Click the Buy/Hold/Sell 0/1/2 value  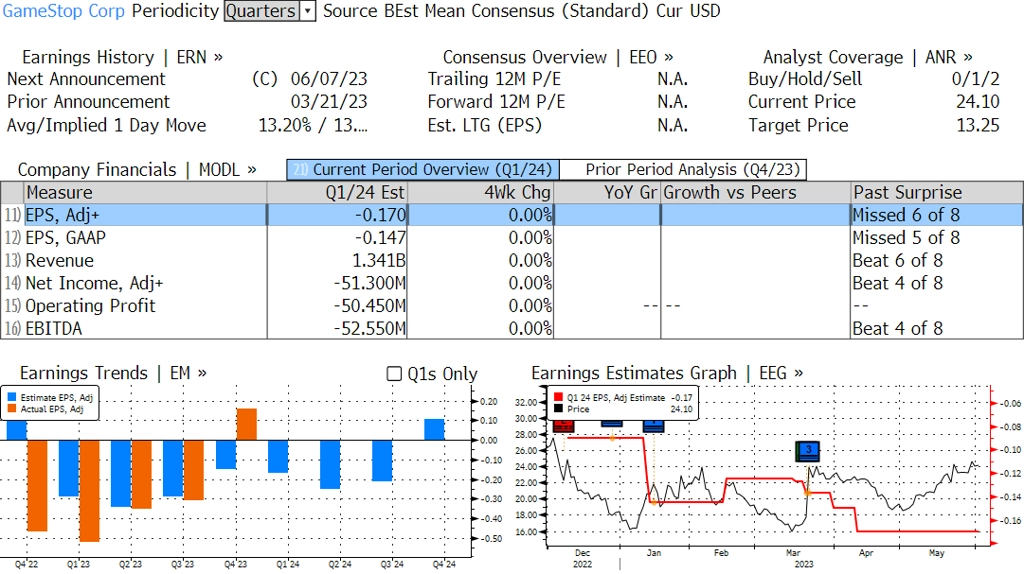point(976,79)
